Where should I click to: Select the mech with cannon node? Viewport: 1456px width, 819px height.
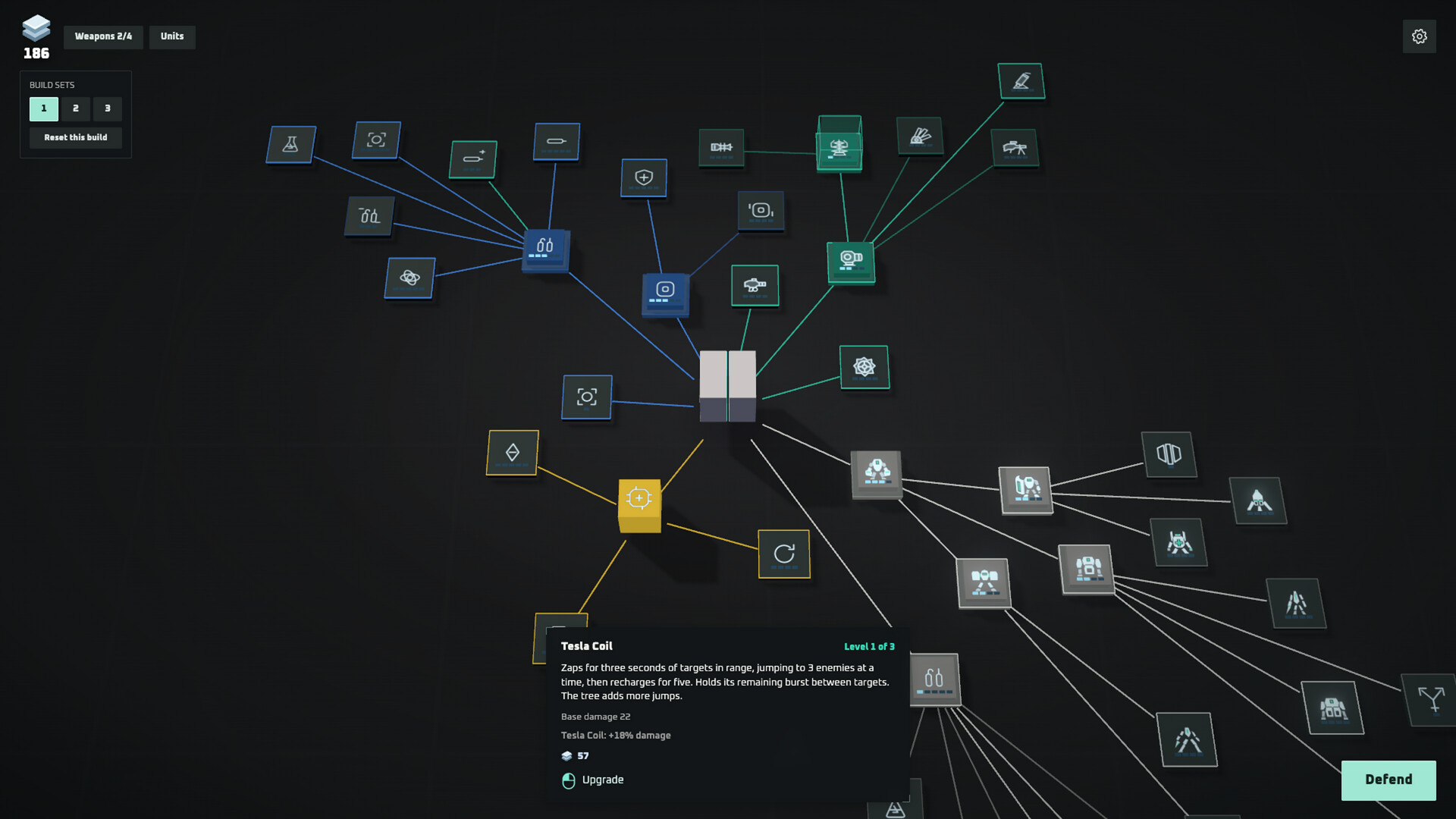(1026, 490)
